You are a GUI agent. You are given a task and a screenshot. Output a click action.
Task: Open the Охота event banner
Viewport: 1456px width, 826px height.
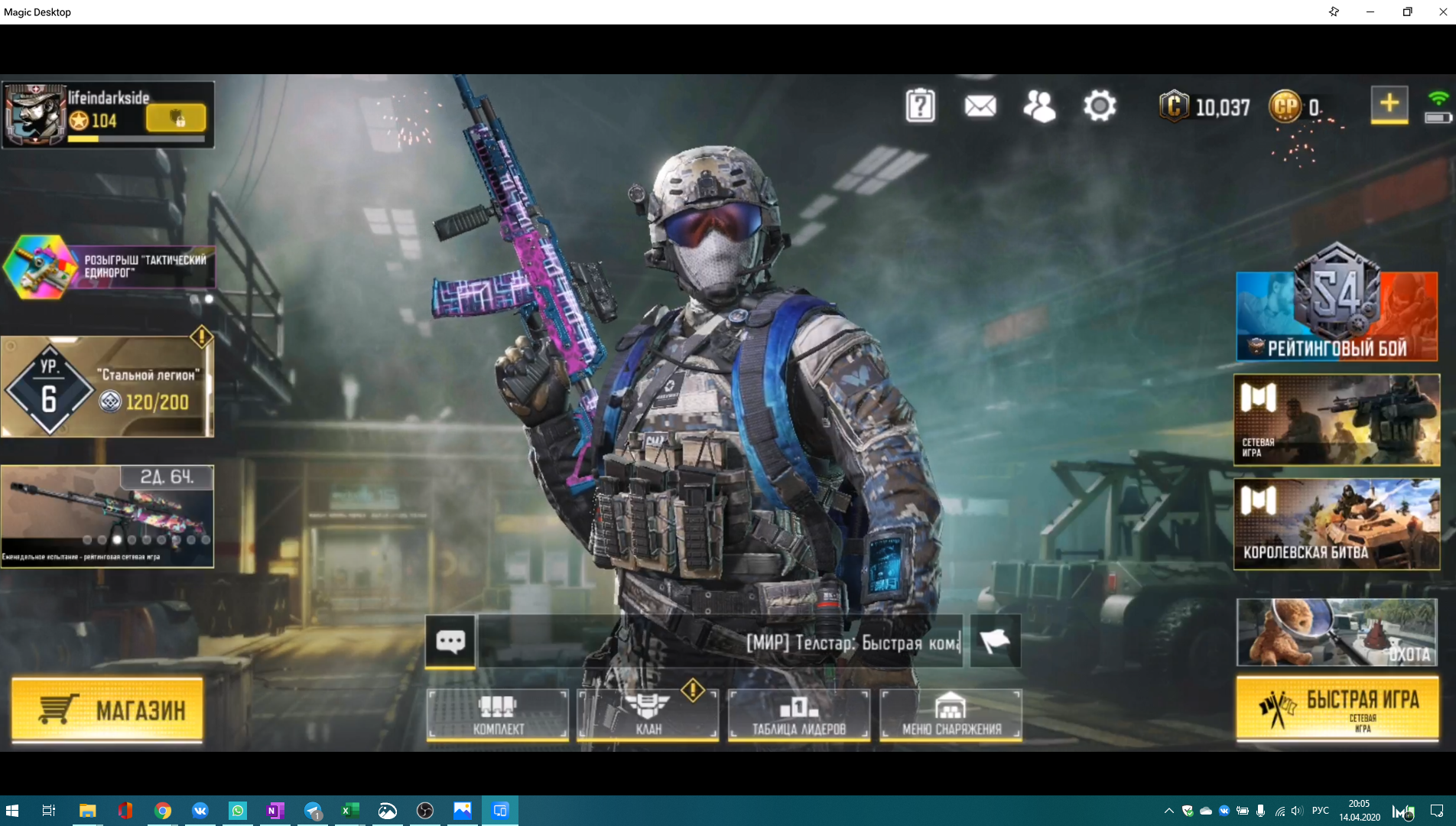1337,633
